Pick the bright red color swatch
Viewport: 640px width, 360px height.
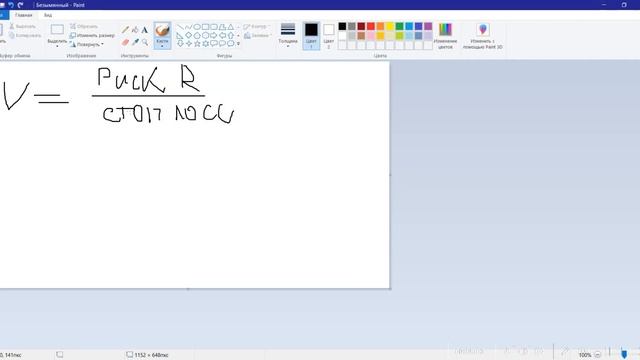371,27
